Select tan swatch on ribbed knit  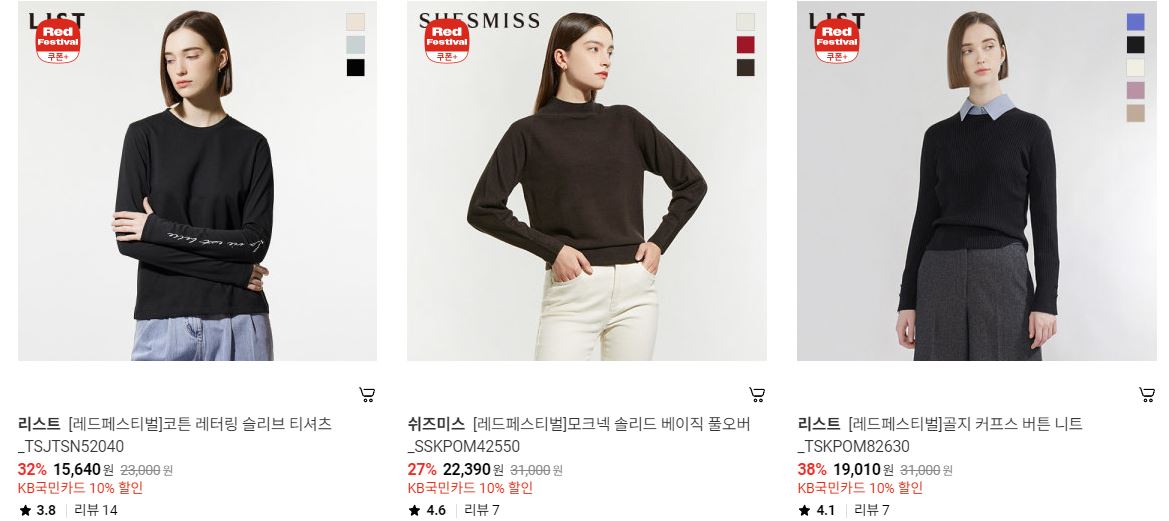pyautogui.click(x=1135, y=113)
